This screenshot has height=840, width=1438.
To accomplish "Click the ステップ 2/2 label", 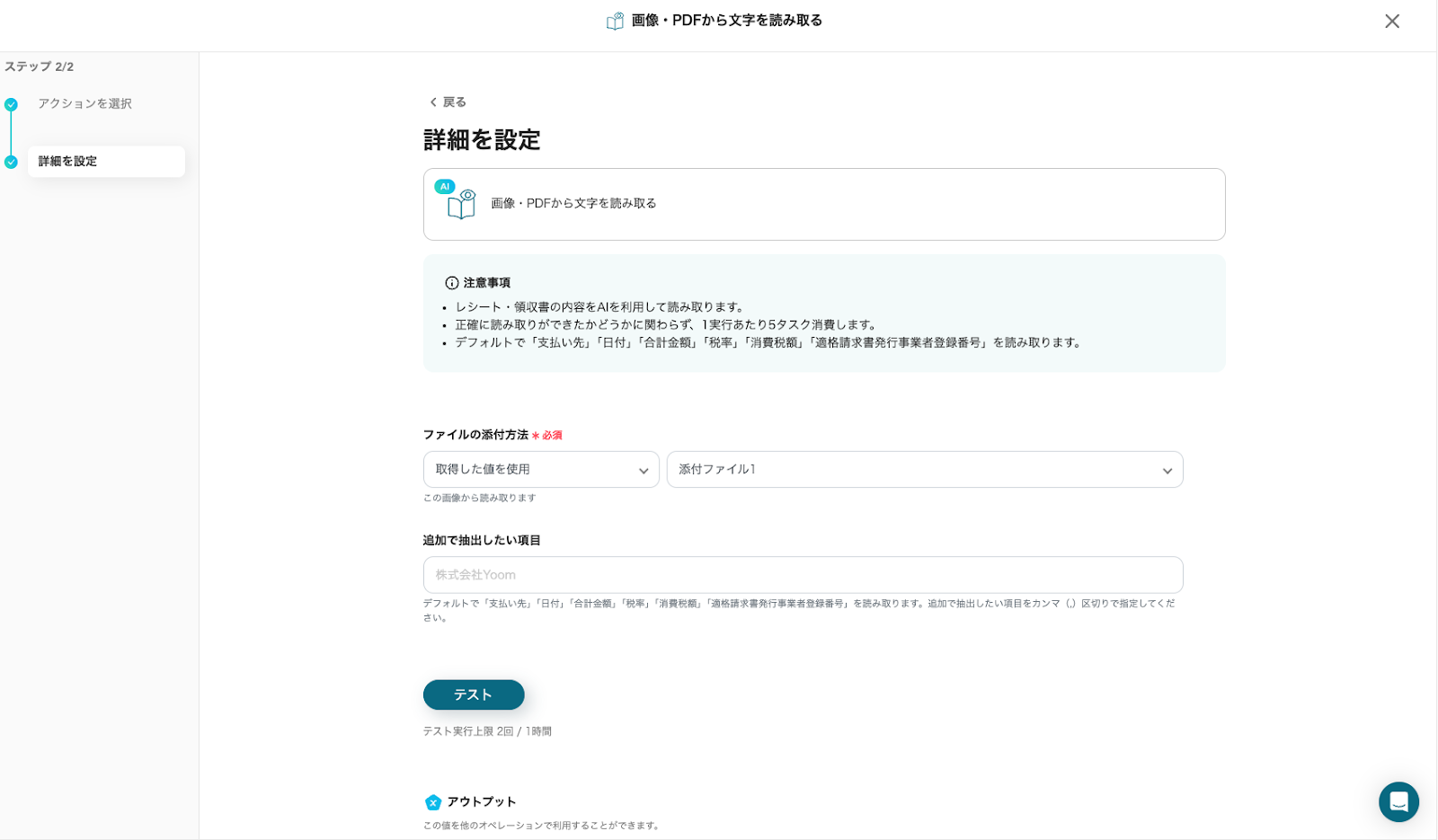I will click(x=40, y=66).
